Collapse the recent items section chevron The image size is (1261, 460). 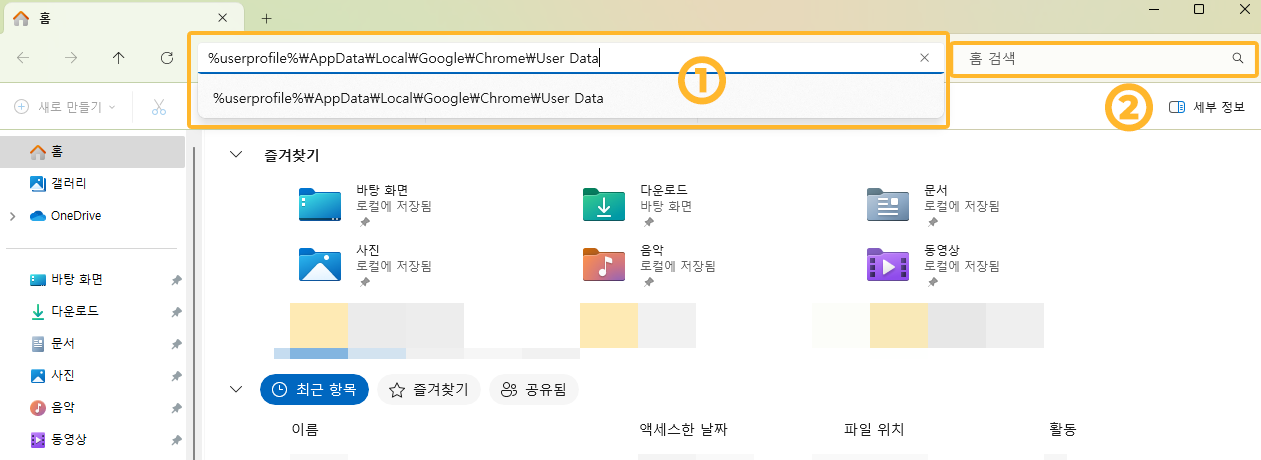tap(236, 389)
